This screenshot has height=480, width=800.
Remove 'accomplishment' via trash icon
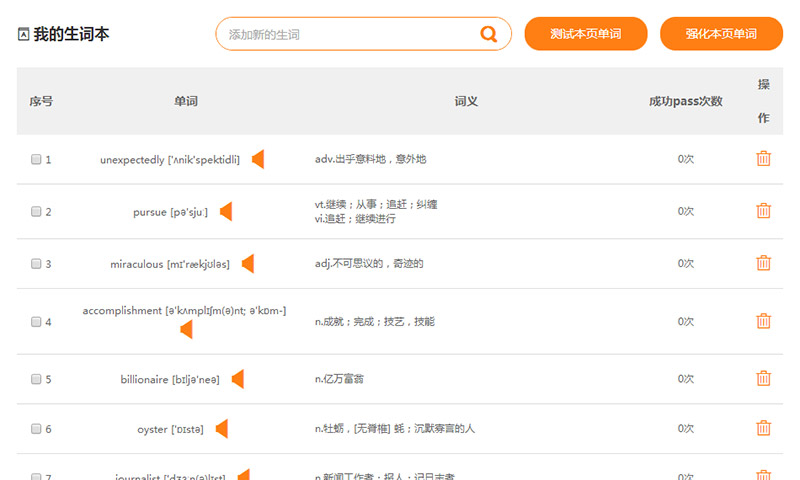pos(763,321)
